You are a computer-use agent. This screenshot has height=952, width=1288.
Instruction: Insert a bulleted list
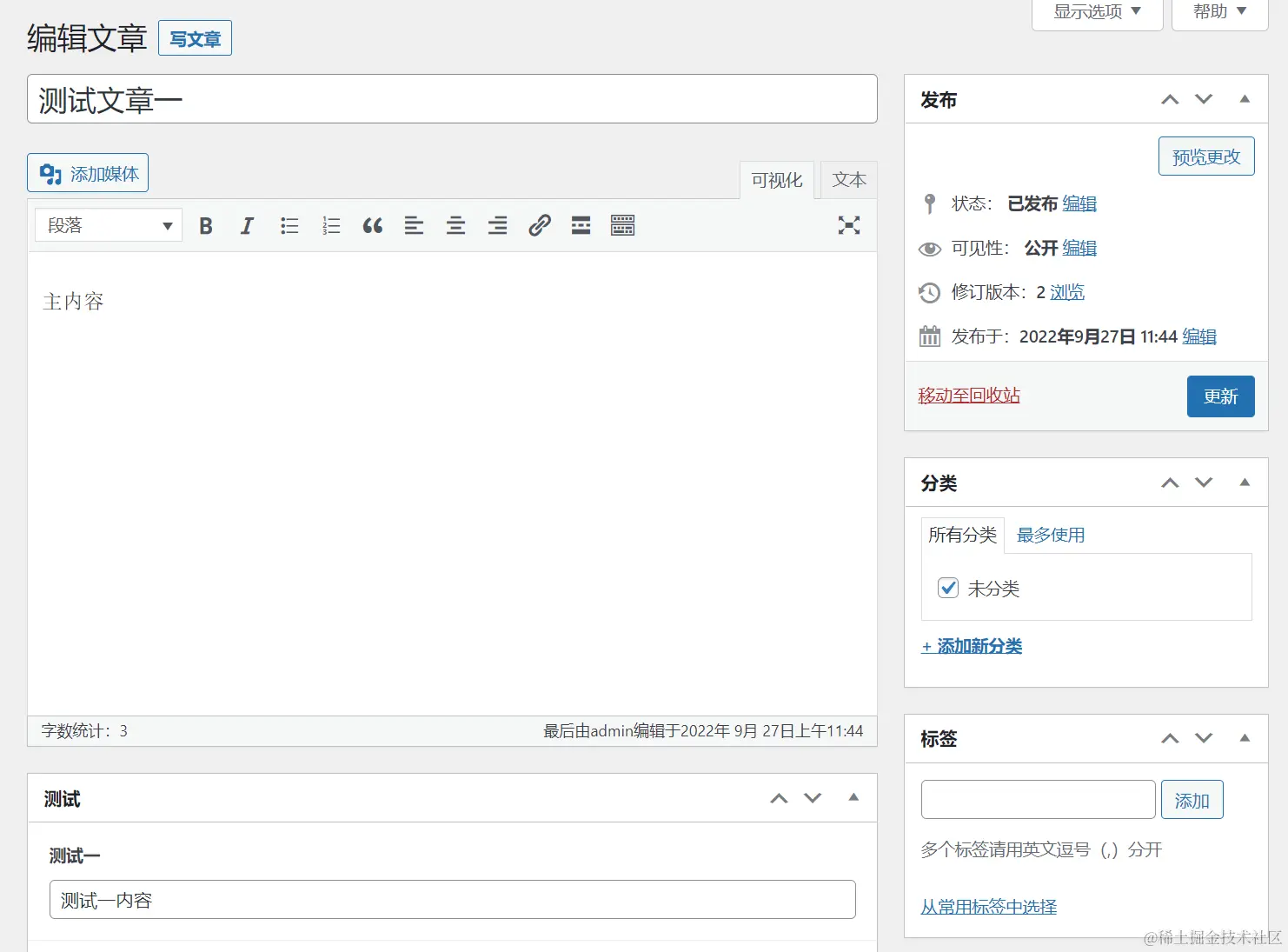pyautogui.click(x=289, y=226)
